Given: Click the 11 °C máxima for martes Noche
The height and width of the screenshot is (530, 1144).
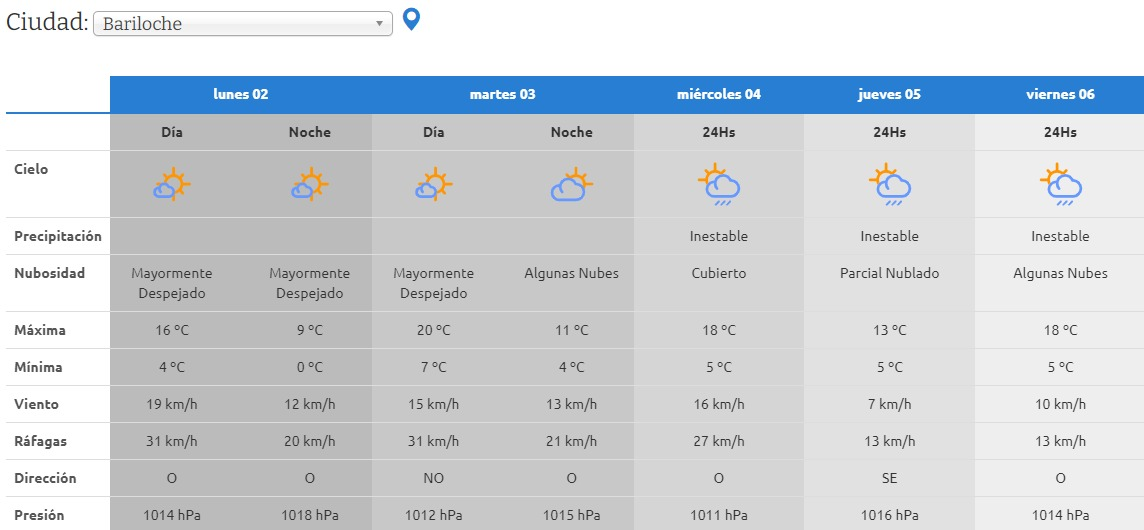Looking at the screenshot, I should [571, 330].
